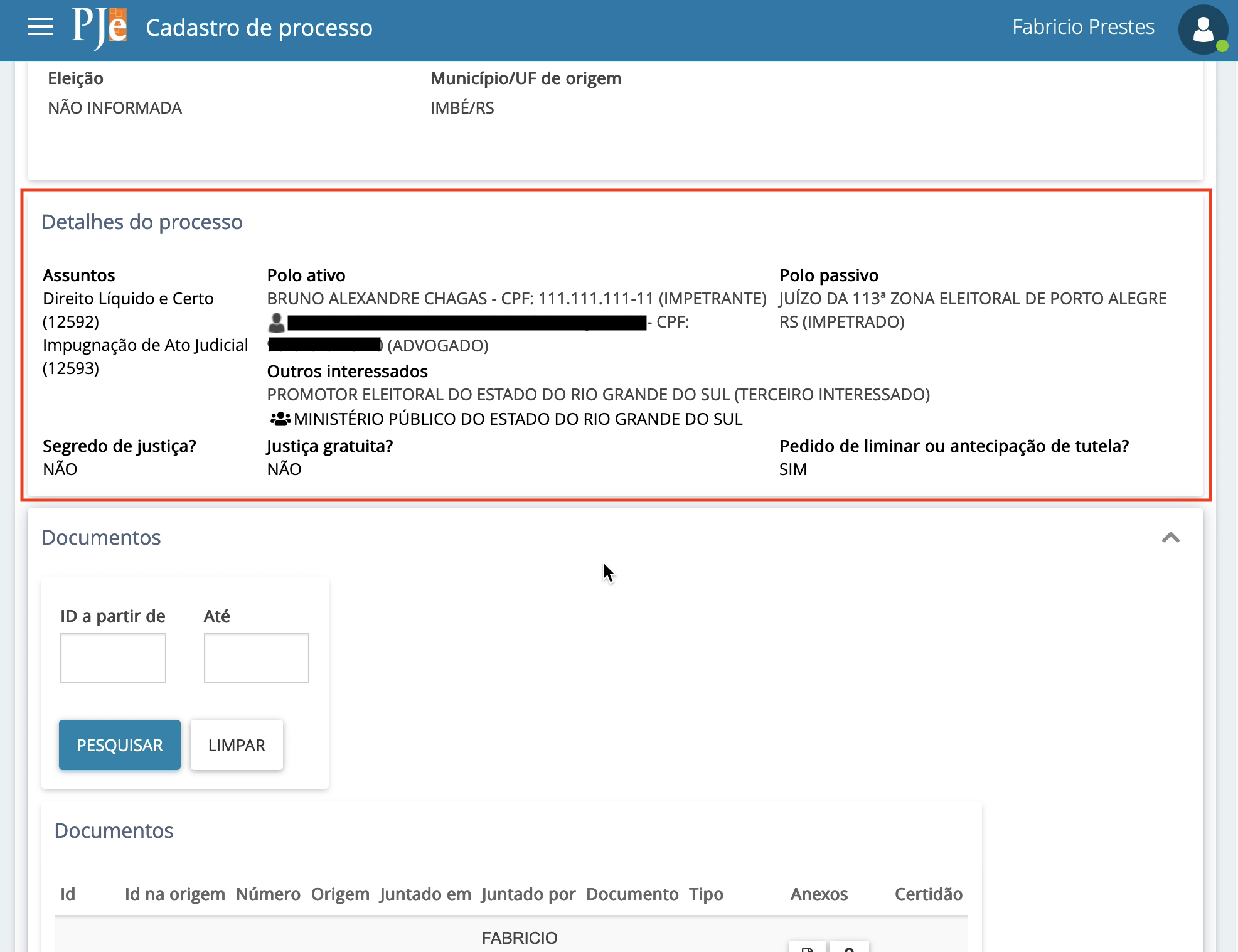This screenshot has height=952, width=1238.
Task: Click the group icon next to Ministério Público
Action: pos(280,419)
